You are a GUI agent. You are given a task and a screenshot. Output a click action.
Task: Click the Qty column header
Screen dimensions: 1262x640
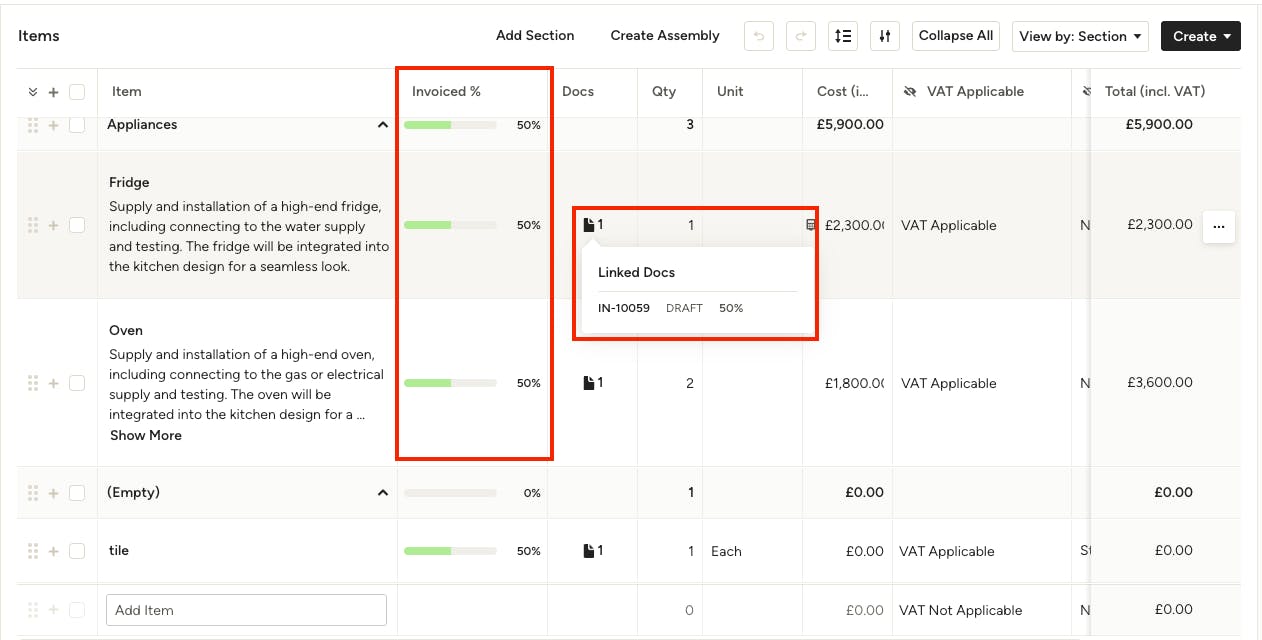coord(664,91)
